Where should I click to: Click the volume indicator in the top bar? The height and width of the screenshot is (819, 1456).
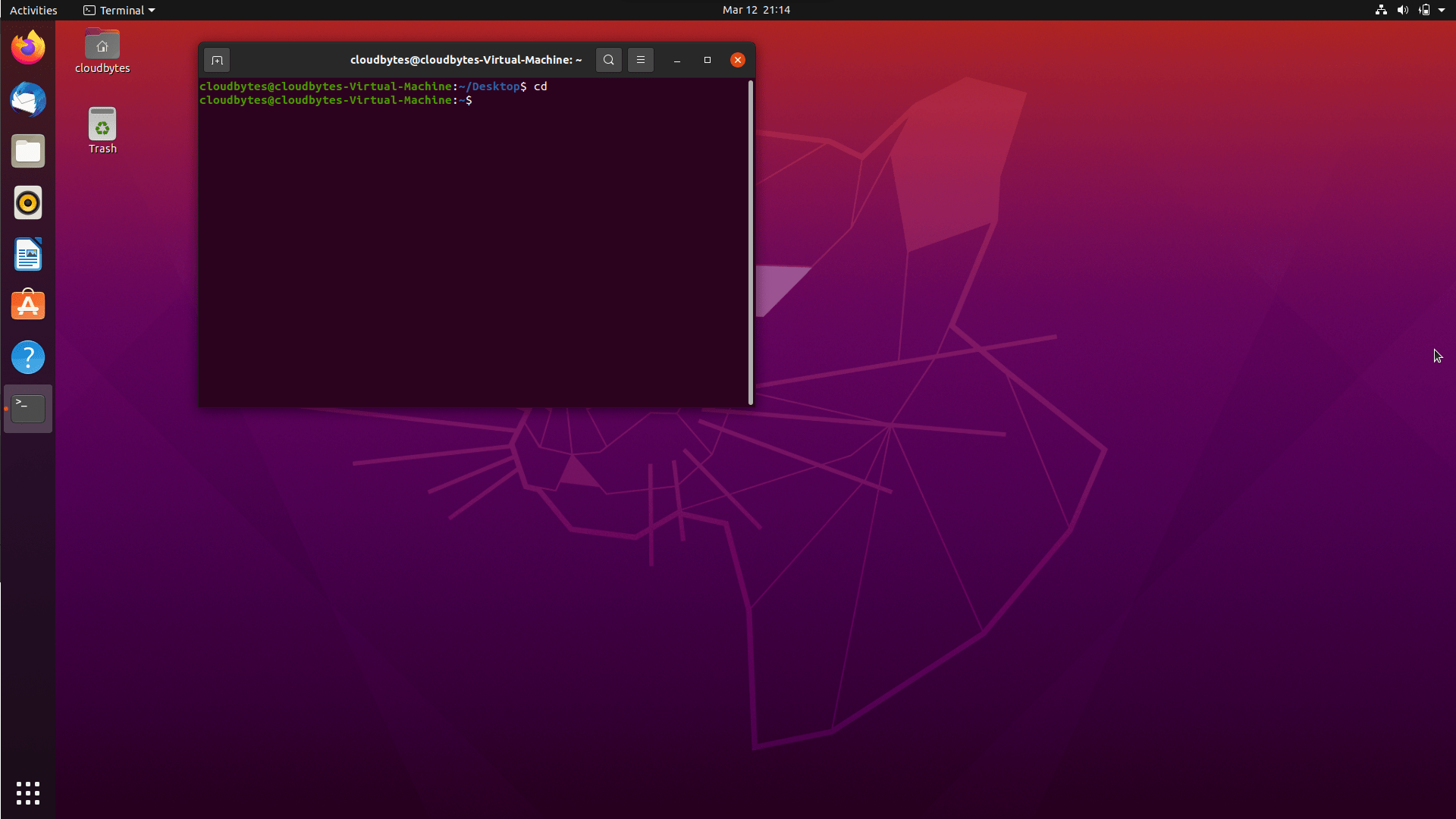click(1403, 10)
